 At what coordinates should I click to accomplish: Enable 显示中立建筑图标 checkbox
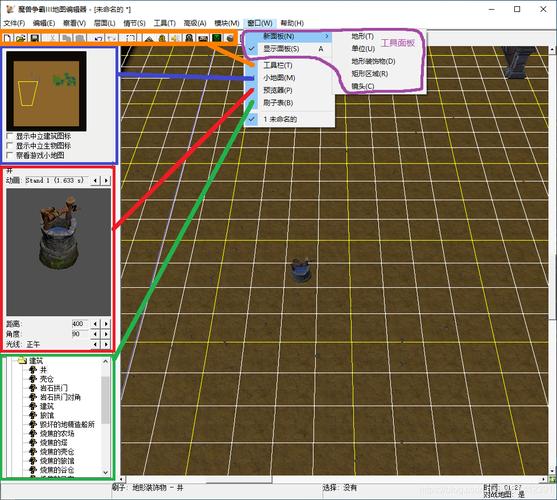pyautogui.click(x=10, y=136)
